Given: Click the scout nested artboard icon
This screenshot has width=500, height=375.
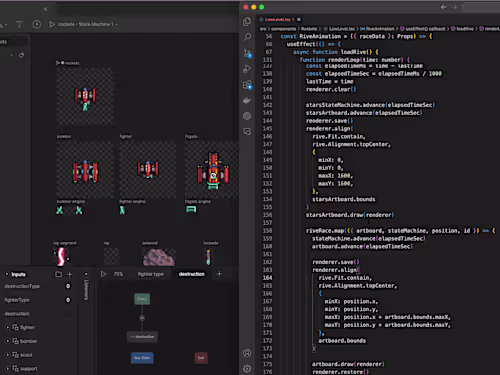Looking at the screenshot, I should 15,355.
